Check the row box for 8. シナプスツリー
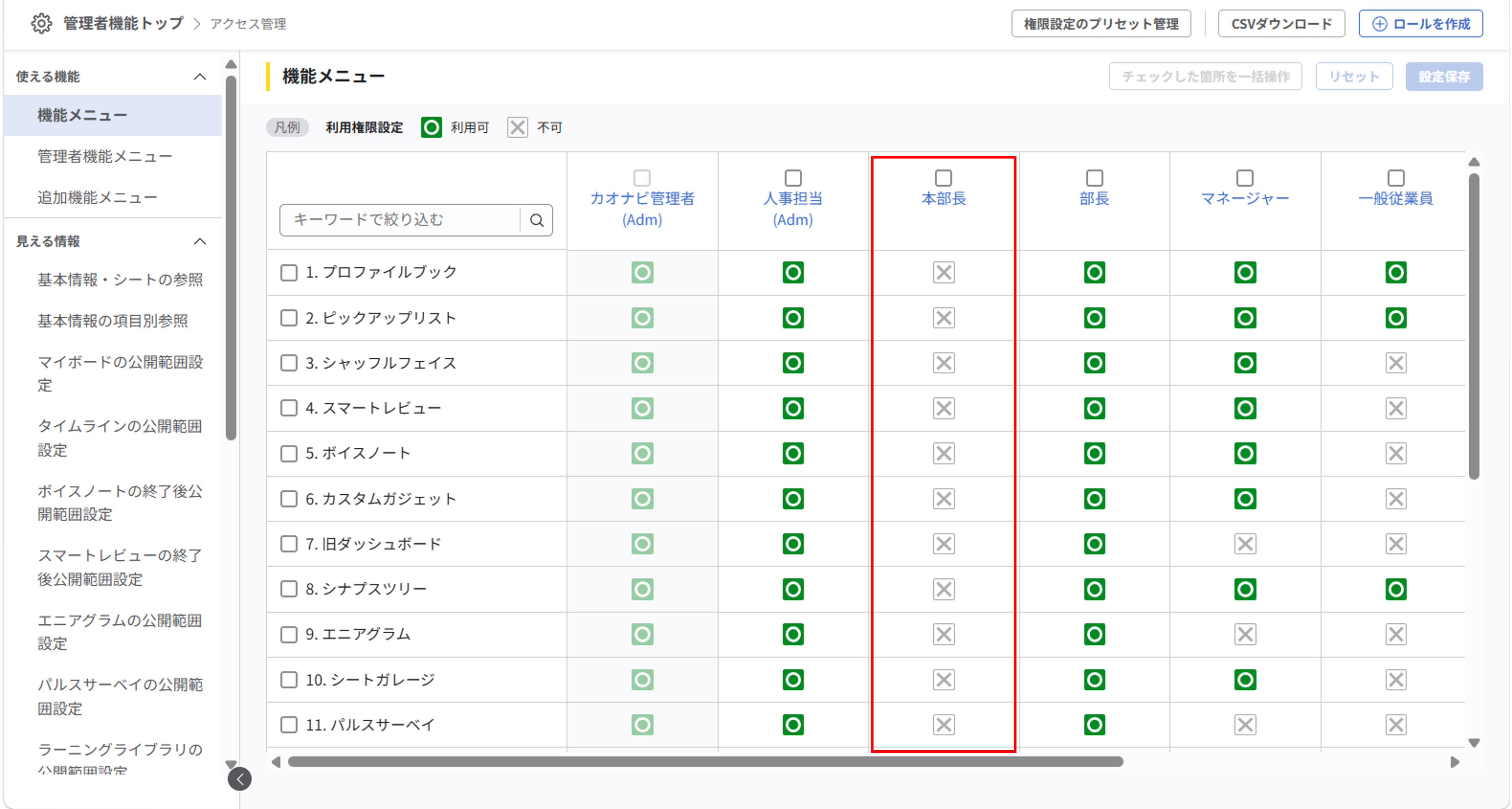1512x809 pixels. (x=289, y=589)
